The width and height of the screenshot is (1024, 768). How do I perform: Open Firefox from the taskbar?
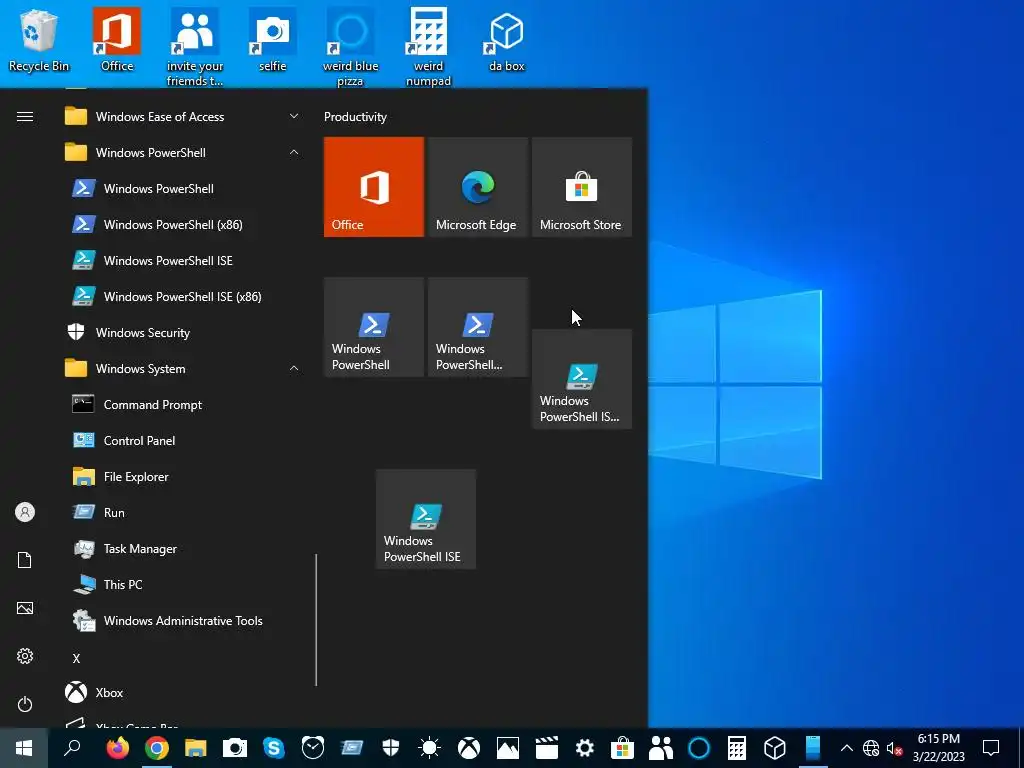point(118,748)
